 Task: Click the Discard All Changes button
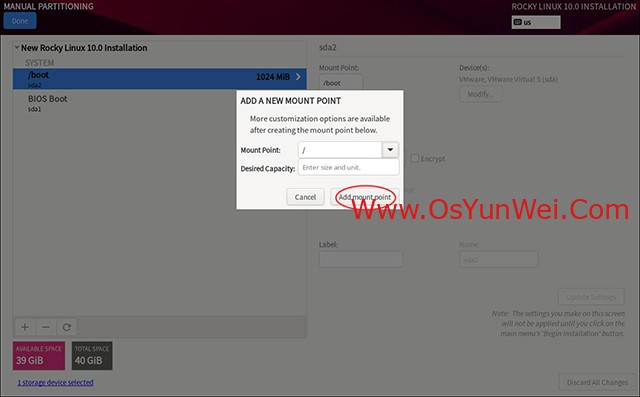pos(597,382)
